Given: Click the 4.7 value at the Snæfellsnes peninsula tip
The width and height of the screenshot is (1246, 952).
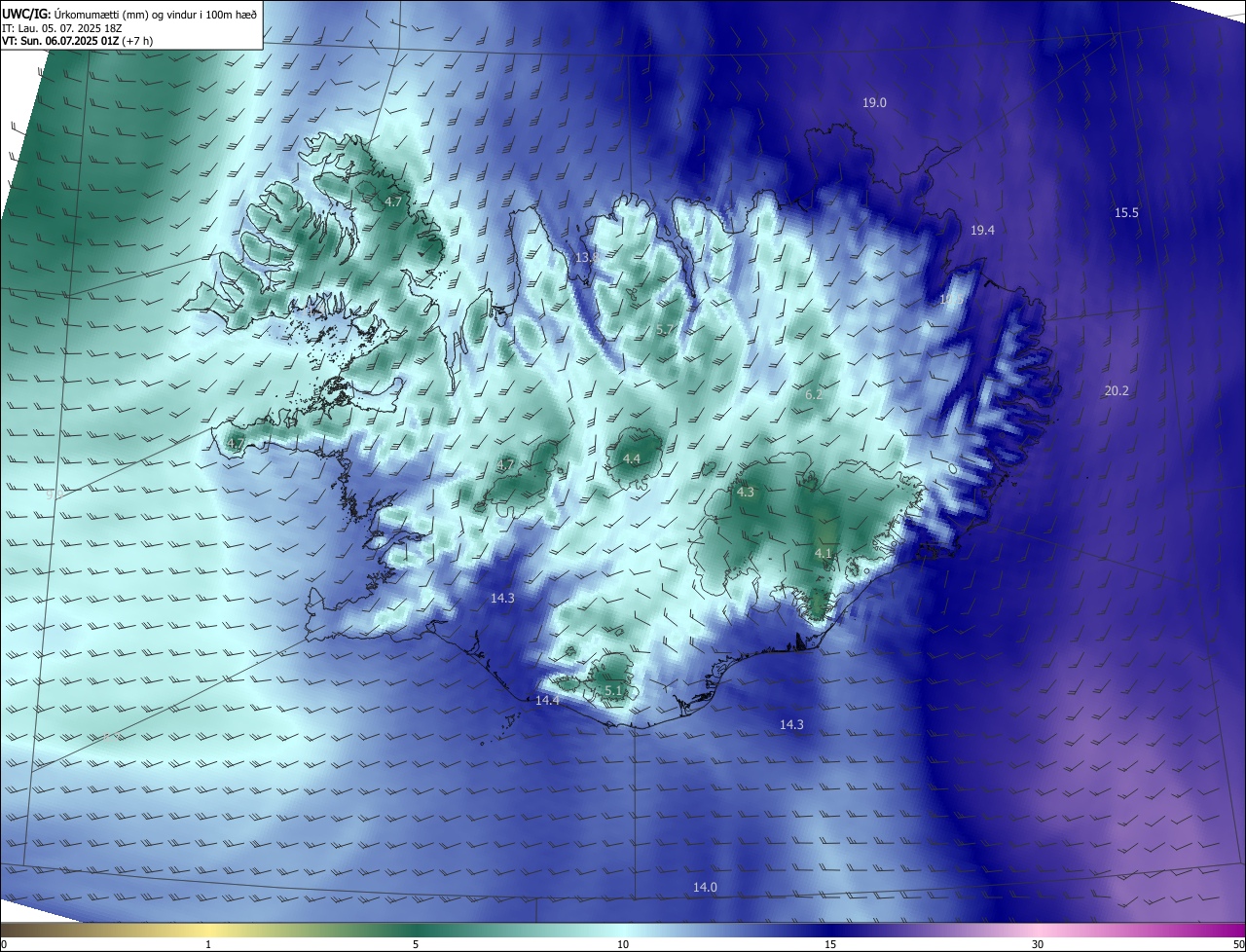Looking at the screenshot, I should pyautogui.click(x=235, y=444).
